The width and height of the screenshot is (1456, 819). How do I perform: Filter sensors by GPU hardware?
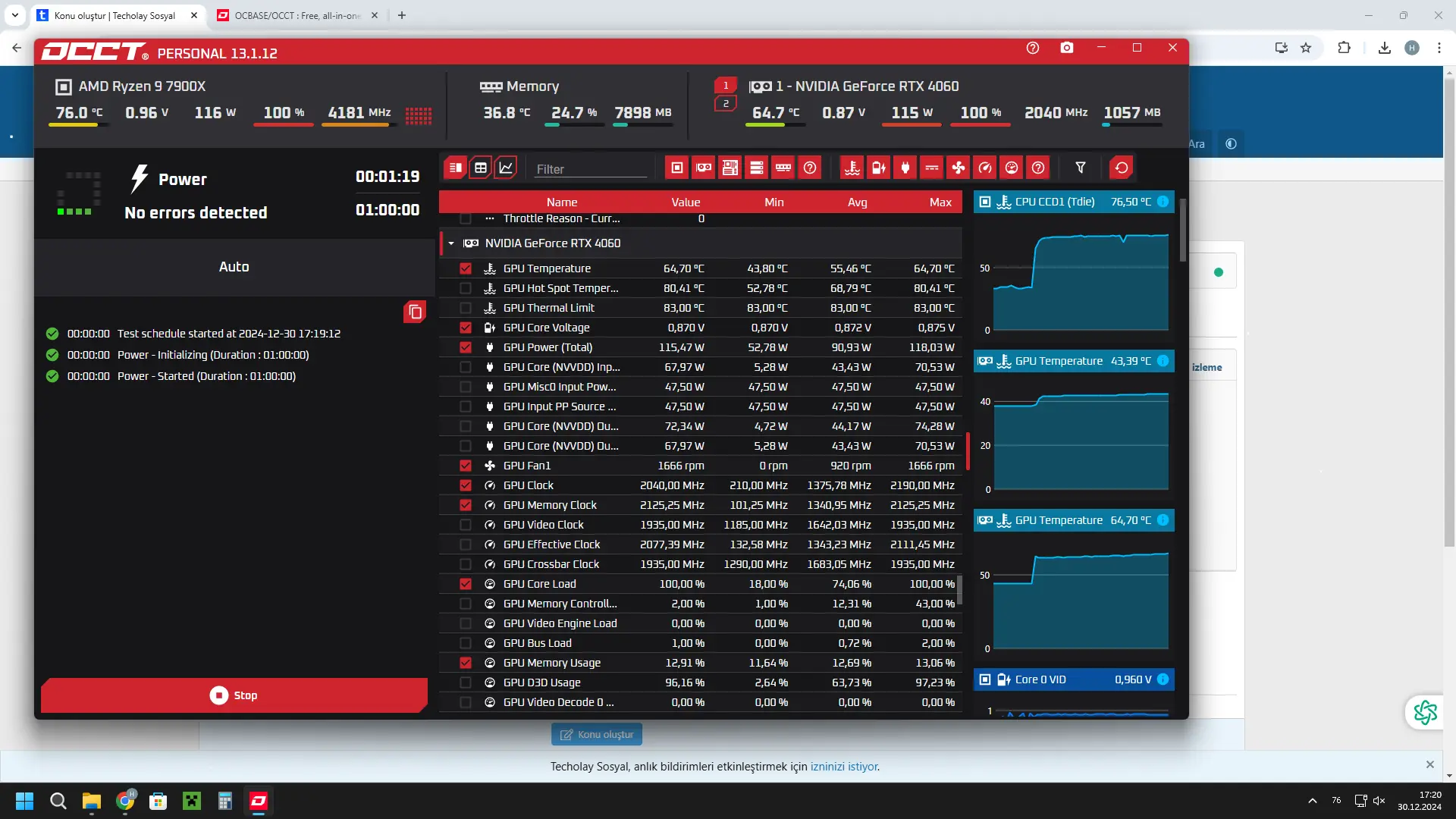pyautogui.click(x=704, y=168)
